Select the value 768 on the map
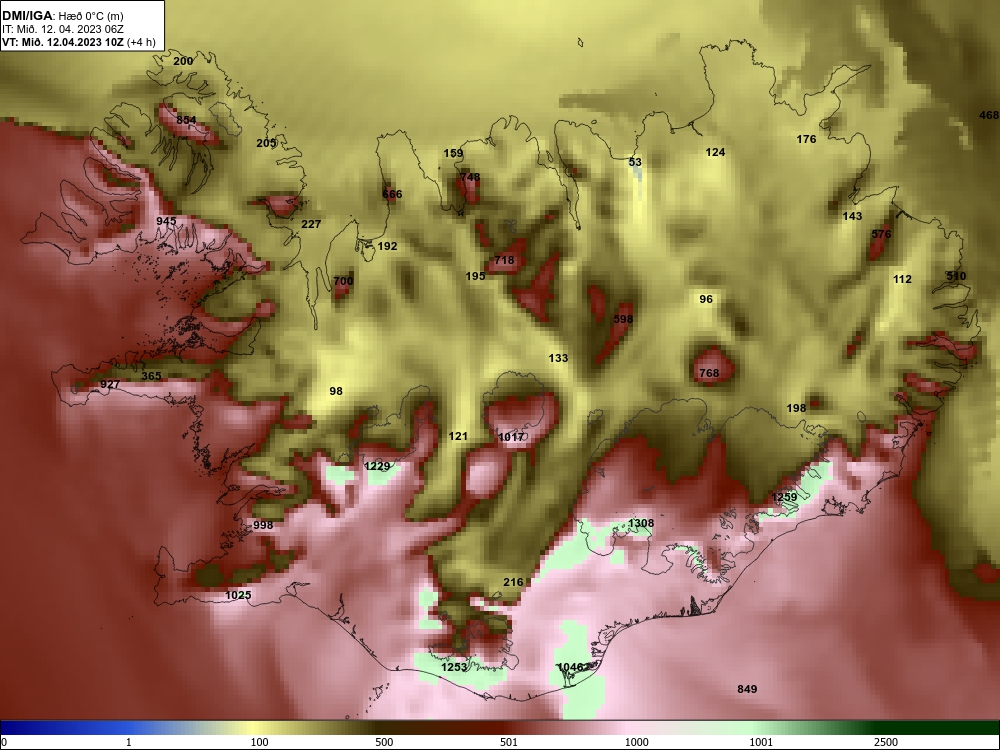Image resolution: width=1000 pixels, height=750 pixels. 709,373
